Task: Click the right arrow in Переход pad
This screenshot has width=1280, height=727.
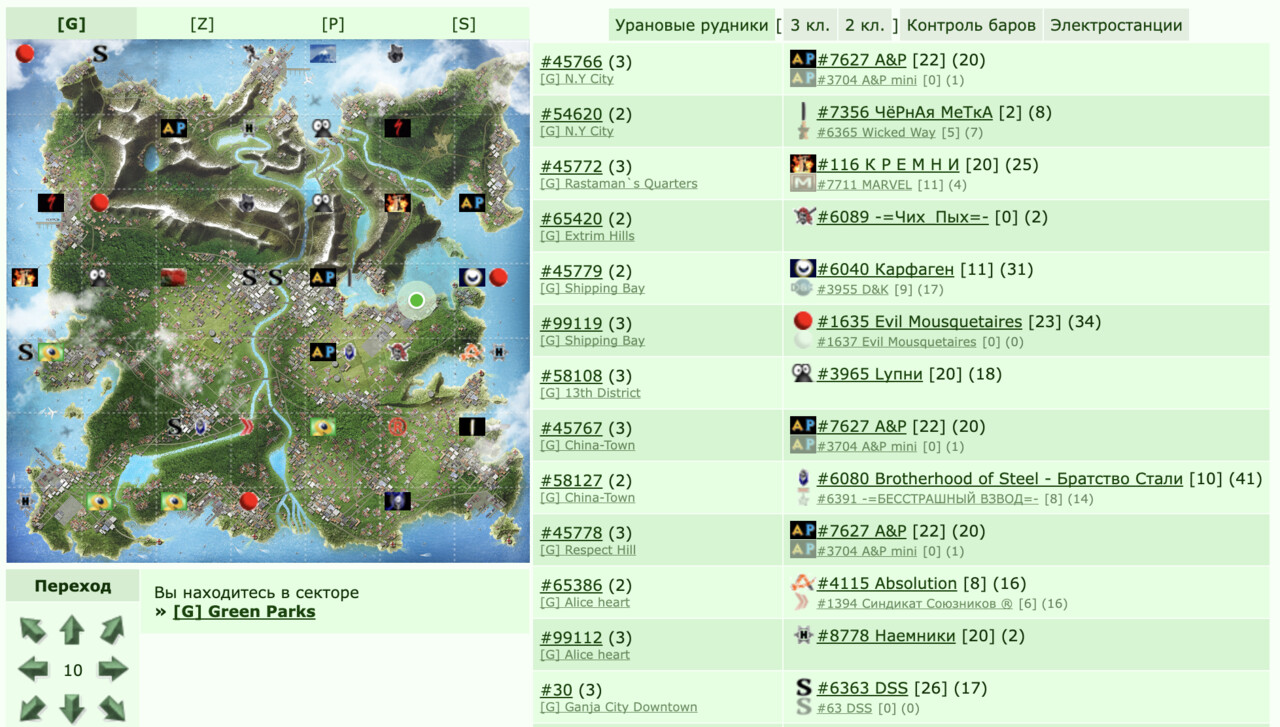Action: 112,669
